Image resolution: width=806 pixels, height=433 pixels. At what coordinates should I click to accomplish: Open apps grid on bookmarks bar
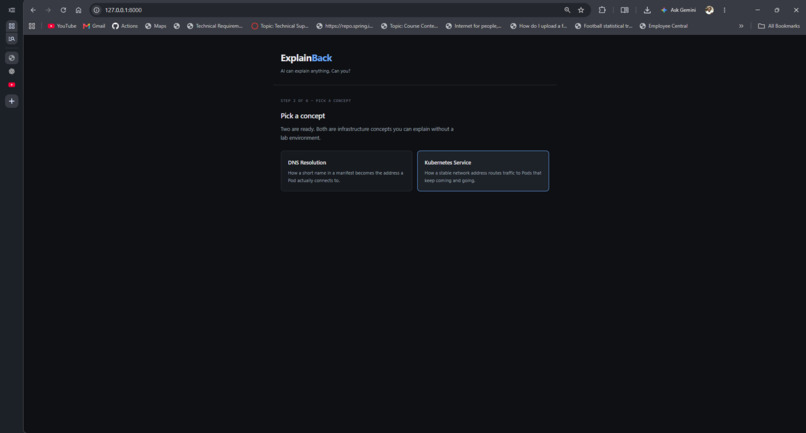pyautogui.click(x=32, y=26)
